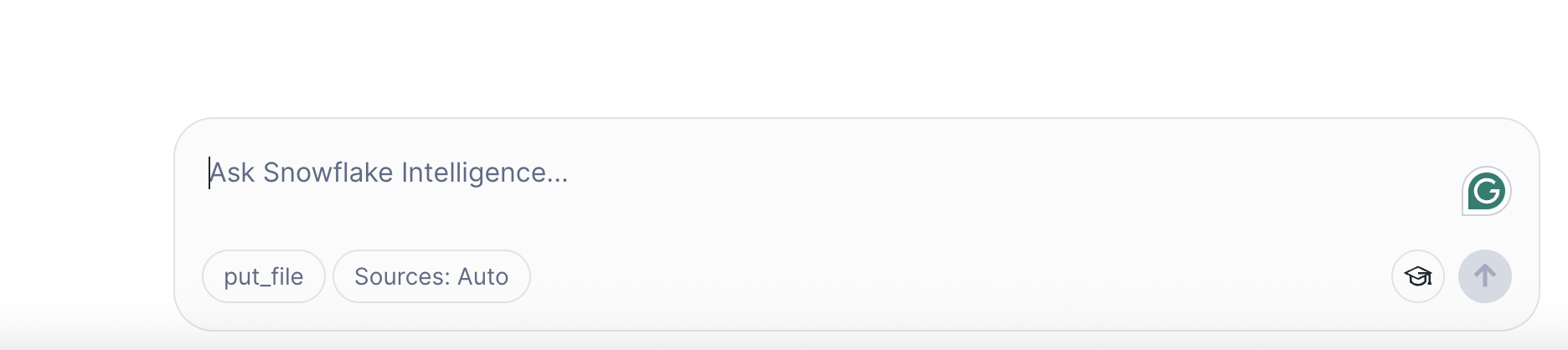Click the graduation cap icon
This screenshot has height=350, width=1568.
point(1417,276)
